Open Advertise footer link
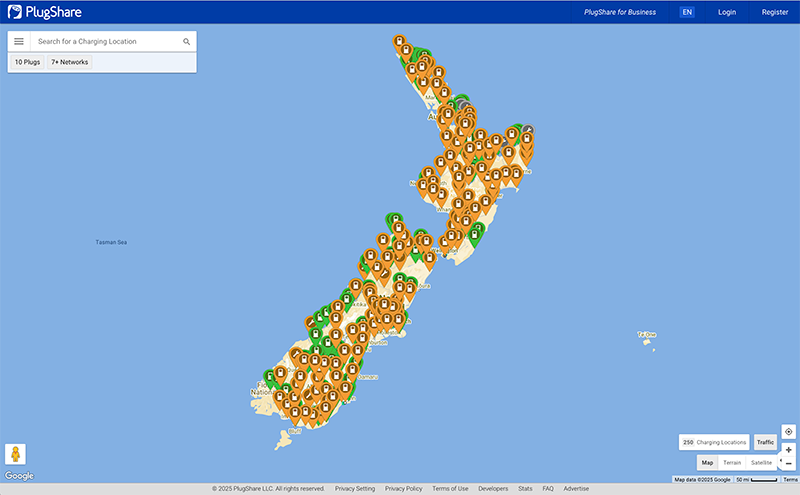 [576, 489]
